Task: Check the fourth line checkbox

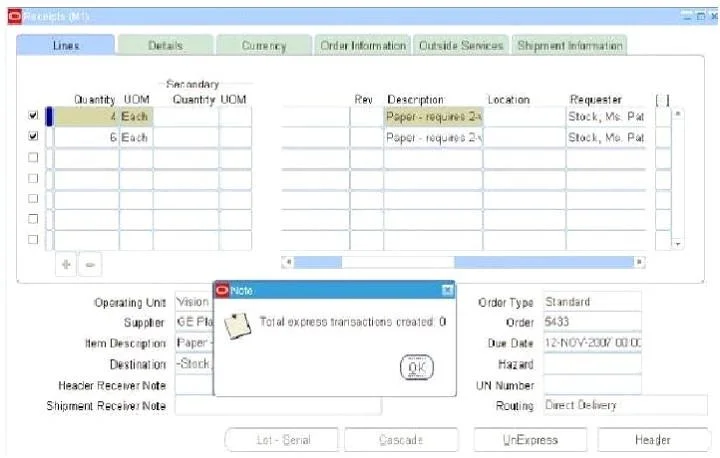Action: (33, 178)
